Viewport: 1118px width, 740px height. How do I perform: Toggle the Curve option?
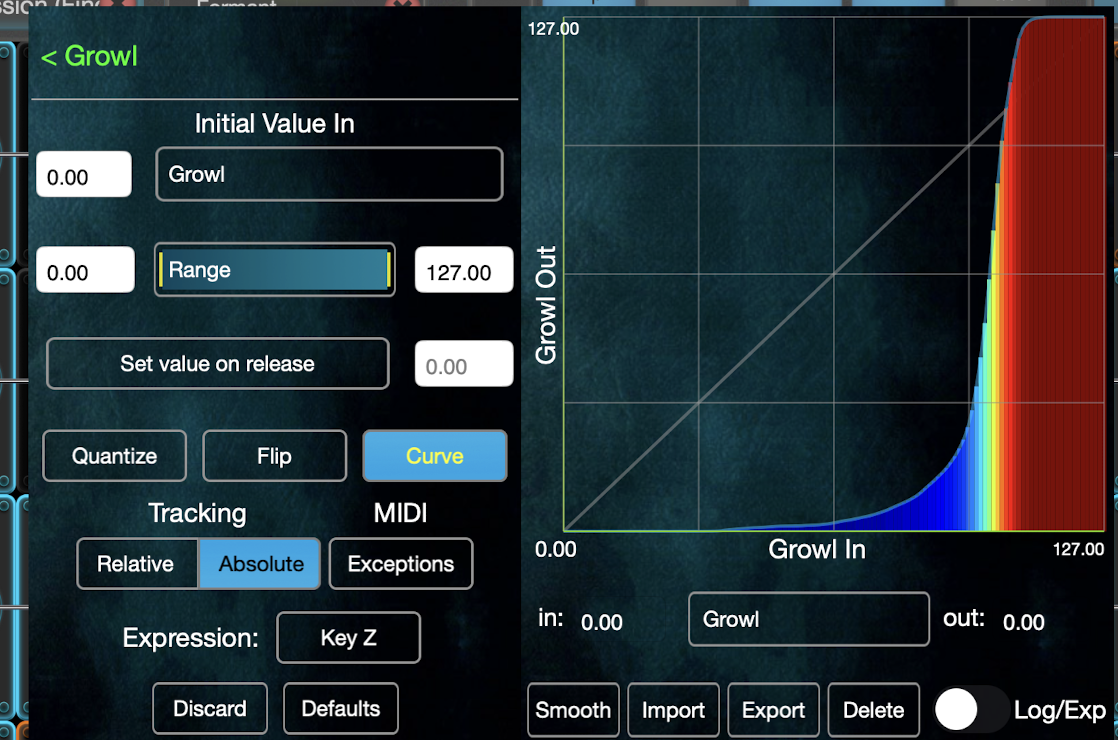pyautogui.click(x=435, y=456)
